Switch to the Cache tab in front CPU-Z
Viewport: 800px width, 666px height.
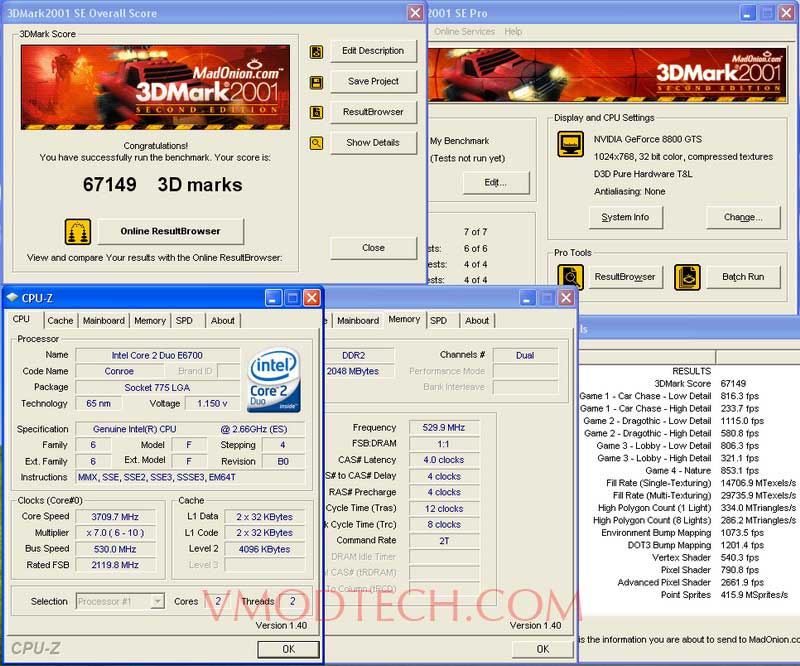[x=60, y=320]
